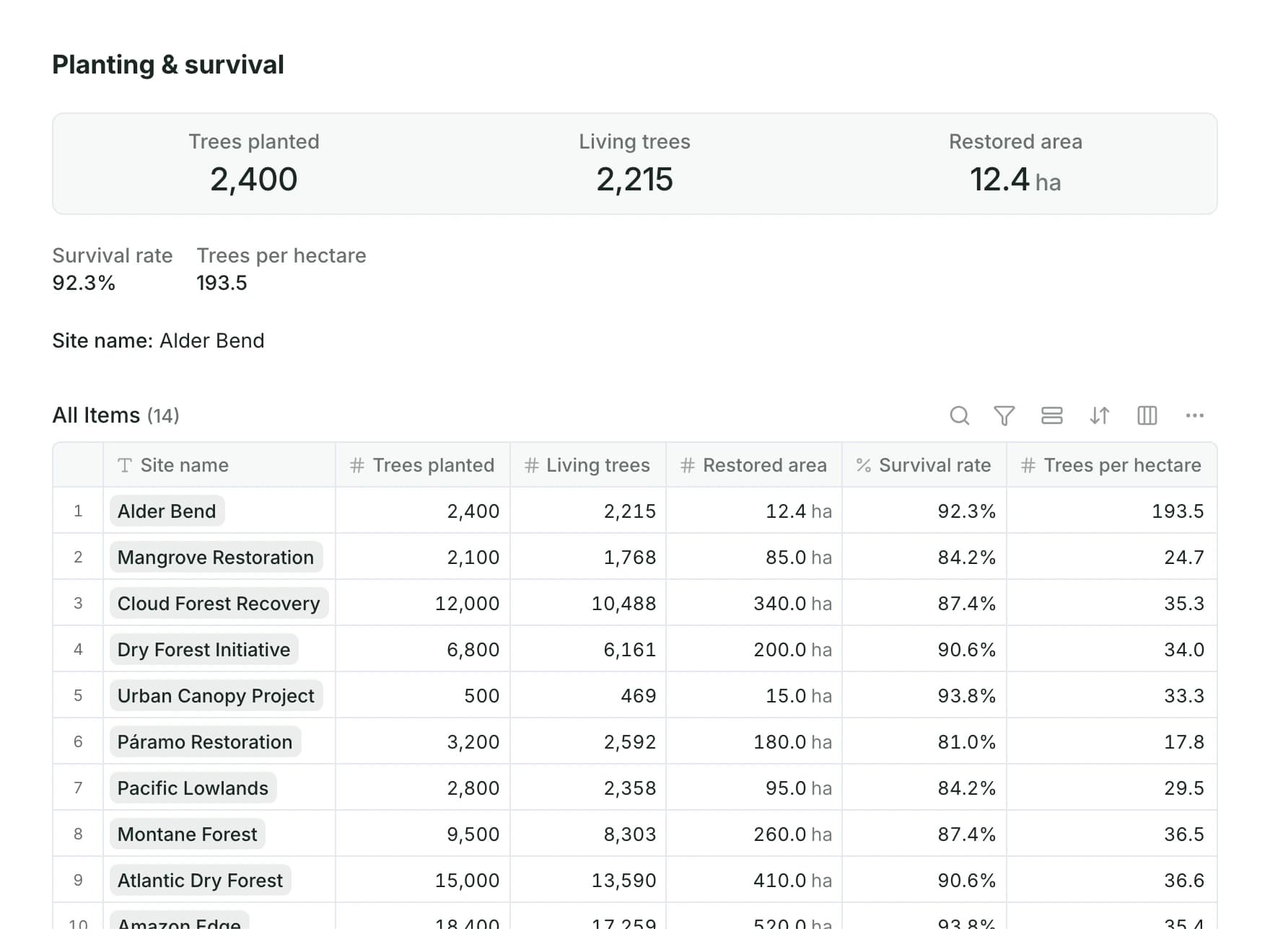Click the Living trees 2,215 summary card

pos(635,164)
